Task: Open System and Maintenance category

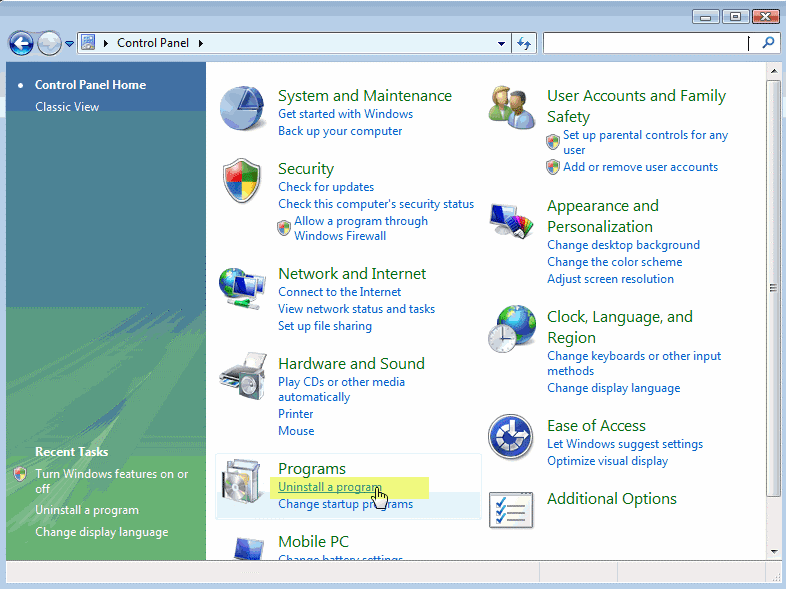Action: point(365,96)
